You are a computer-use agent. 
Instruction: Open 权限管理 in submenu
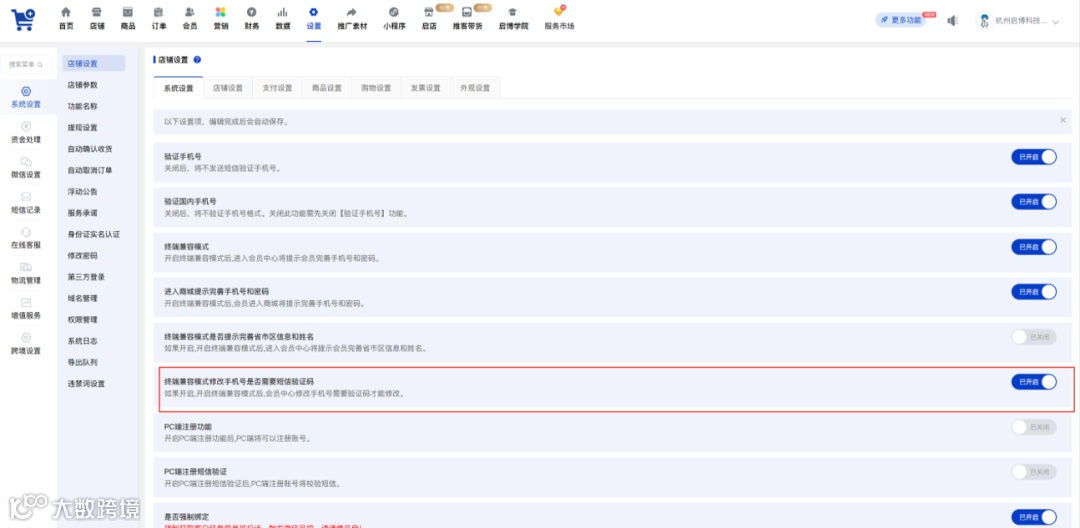83,319
